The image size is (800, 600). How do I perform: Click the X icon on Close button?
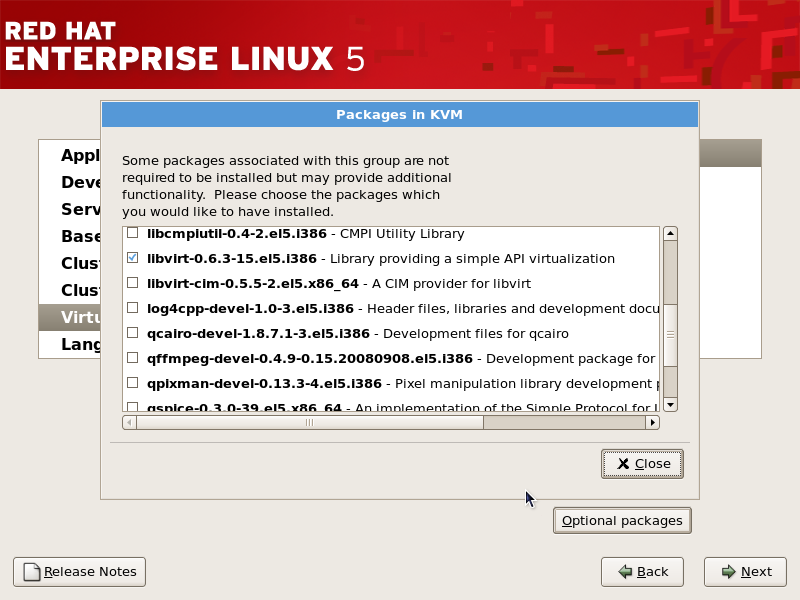click(x=623, y=464)
